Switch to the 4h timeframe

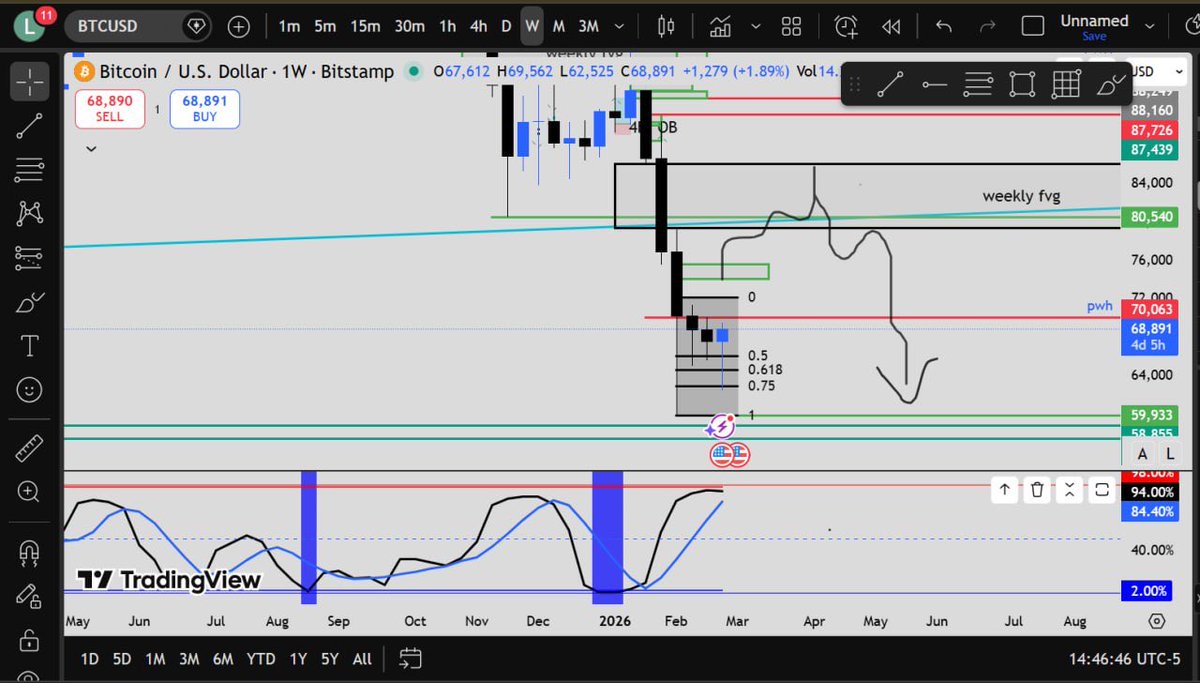[x=479, y=26]
